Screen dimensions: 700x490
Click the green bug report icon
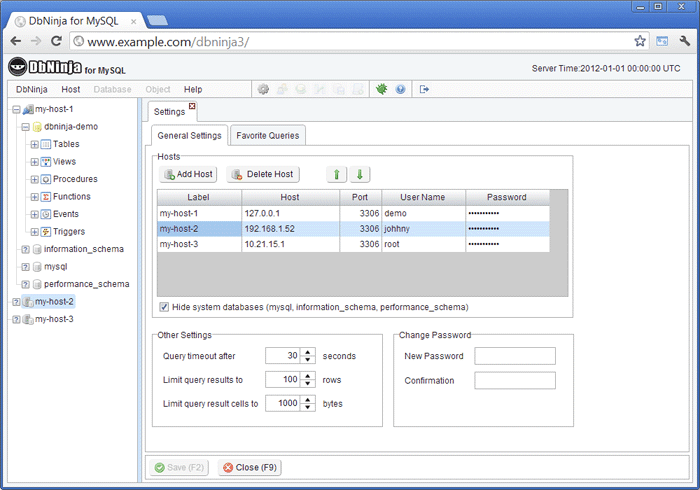[x=381, y=89]
